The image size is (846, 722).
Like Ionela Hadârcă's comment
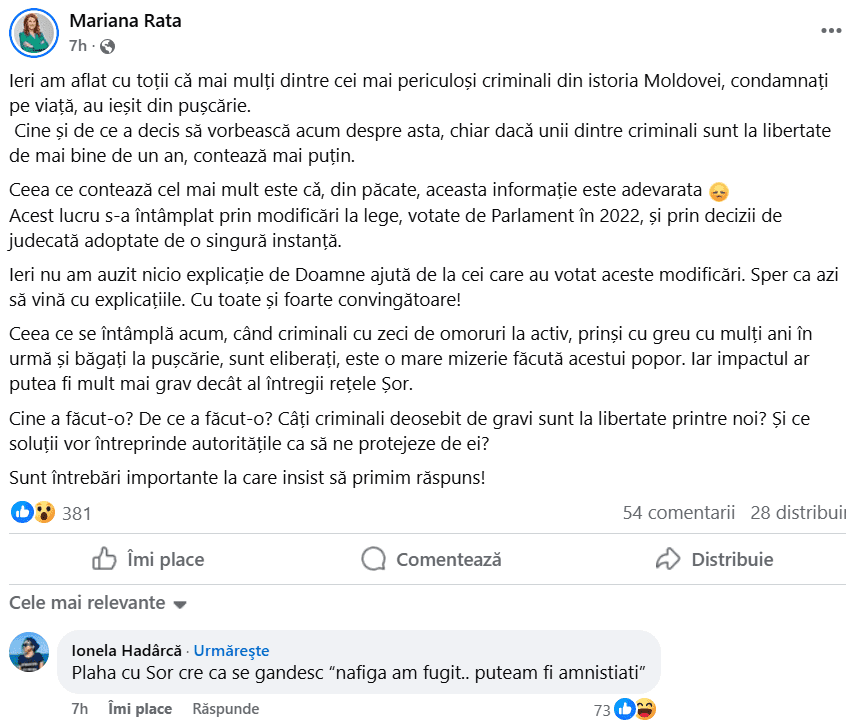click(x=139, y=709)
